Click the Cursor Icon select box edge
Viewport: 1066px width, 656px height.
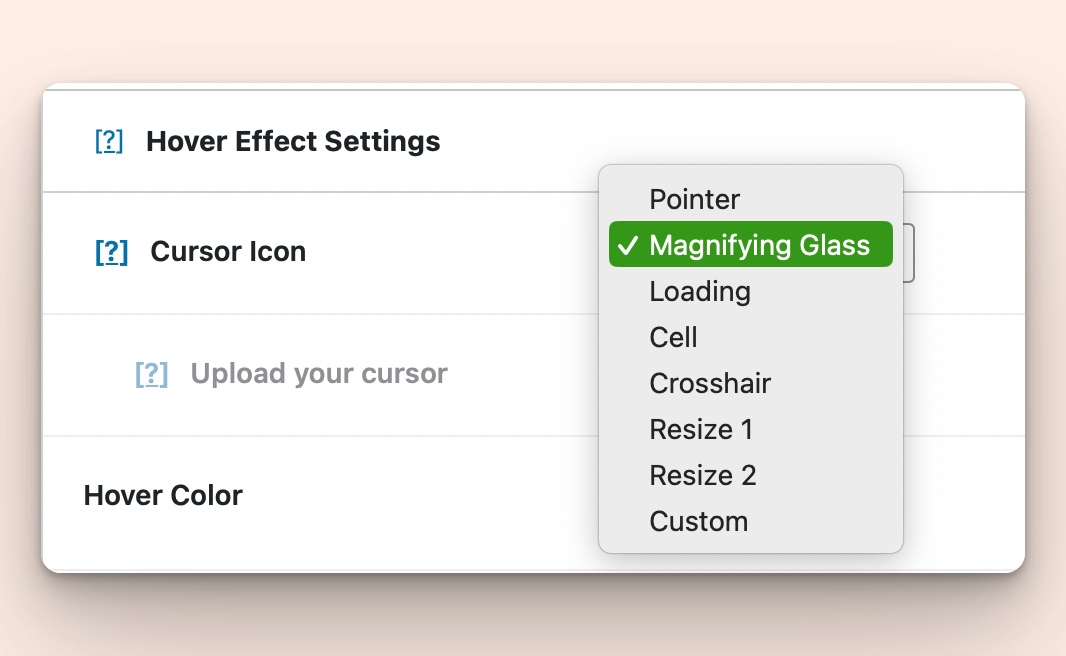(909, 252)
